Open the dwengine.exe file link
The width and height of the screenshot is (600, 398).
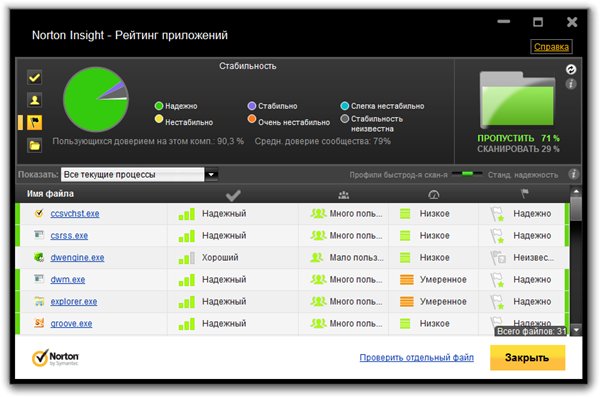77,258
